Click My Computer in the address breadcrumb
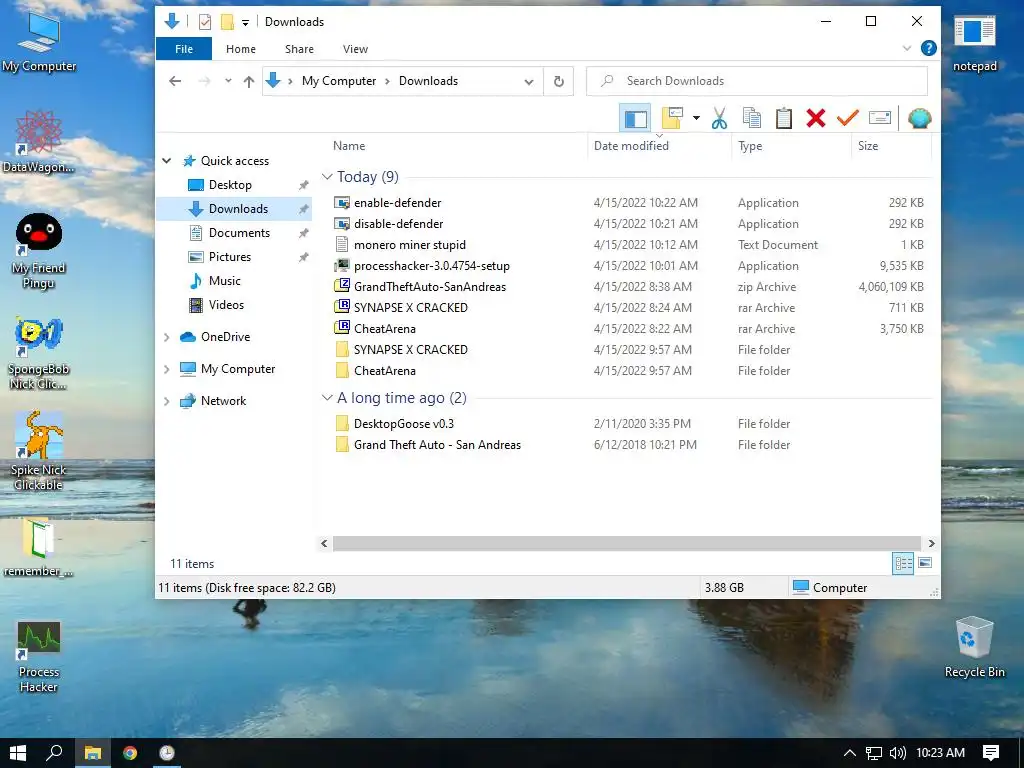Screen dimensions: 1024x768 point(339,81)
